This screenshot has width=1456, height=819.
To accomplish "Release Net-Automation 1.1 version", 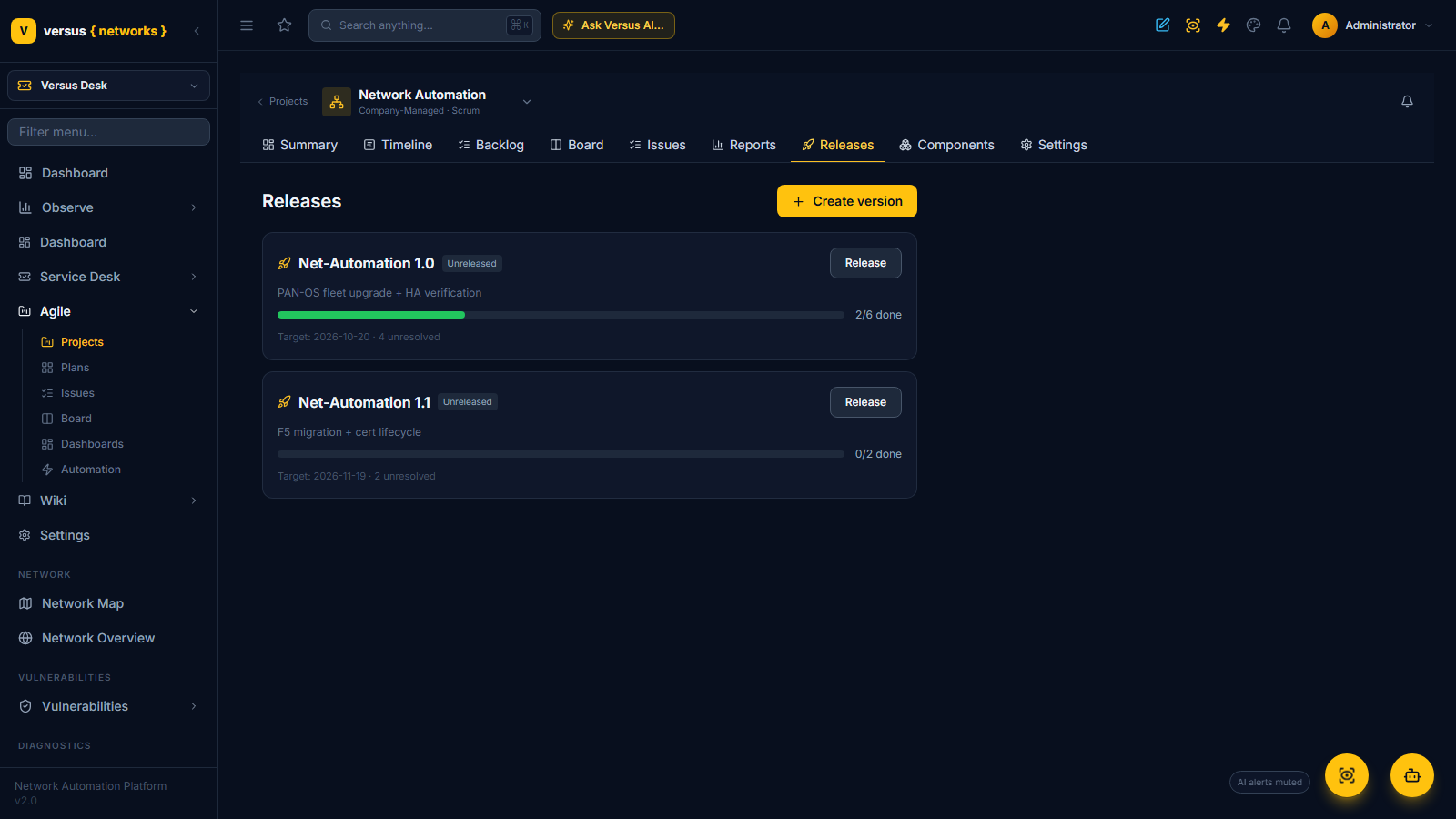I will (865, 402).
